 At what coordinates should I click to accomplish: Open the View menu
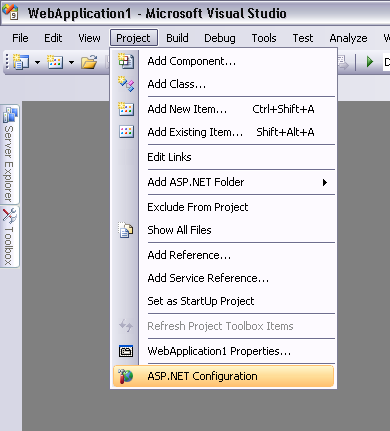pos(89,38)
